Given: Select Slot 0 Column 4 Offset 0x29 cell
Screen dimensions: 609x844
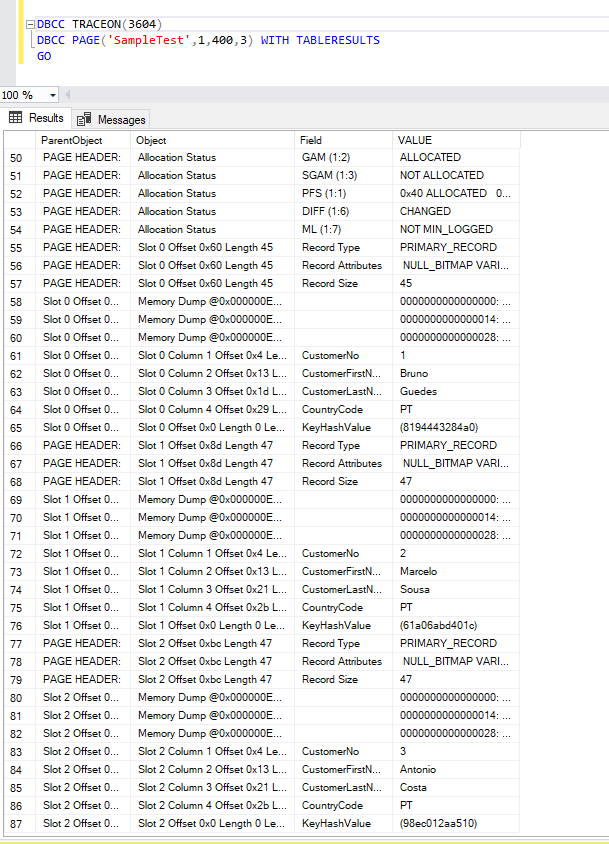Looking at the screenshot, I should coord(212,410).
